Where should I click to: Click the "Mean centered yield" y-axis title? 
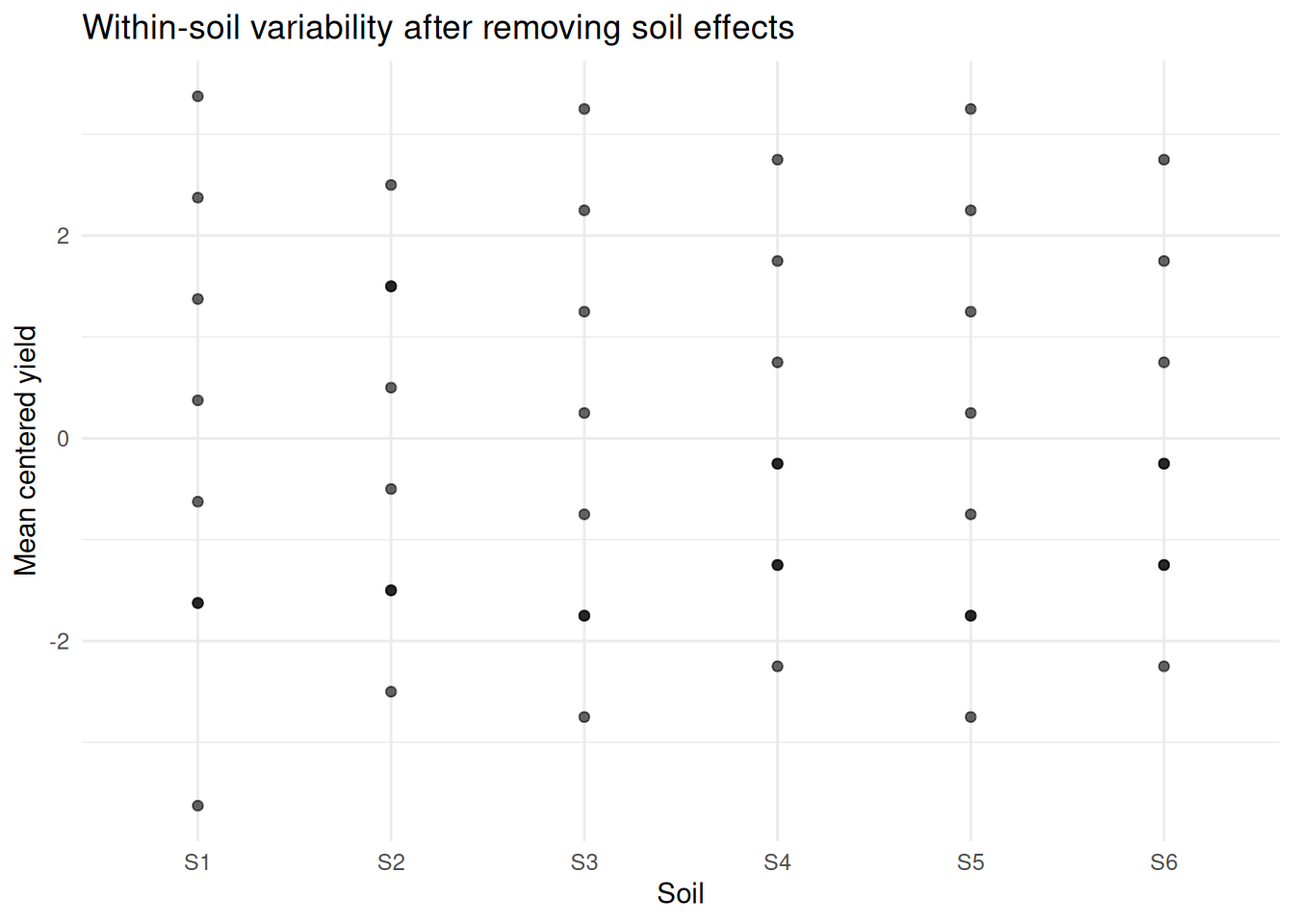tap(25, 450)
